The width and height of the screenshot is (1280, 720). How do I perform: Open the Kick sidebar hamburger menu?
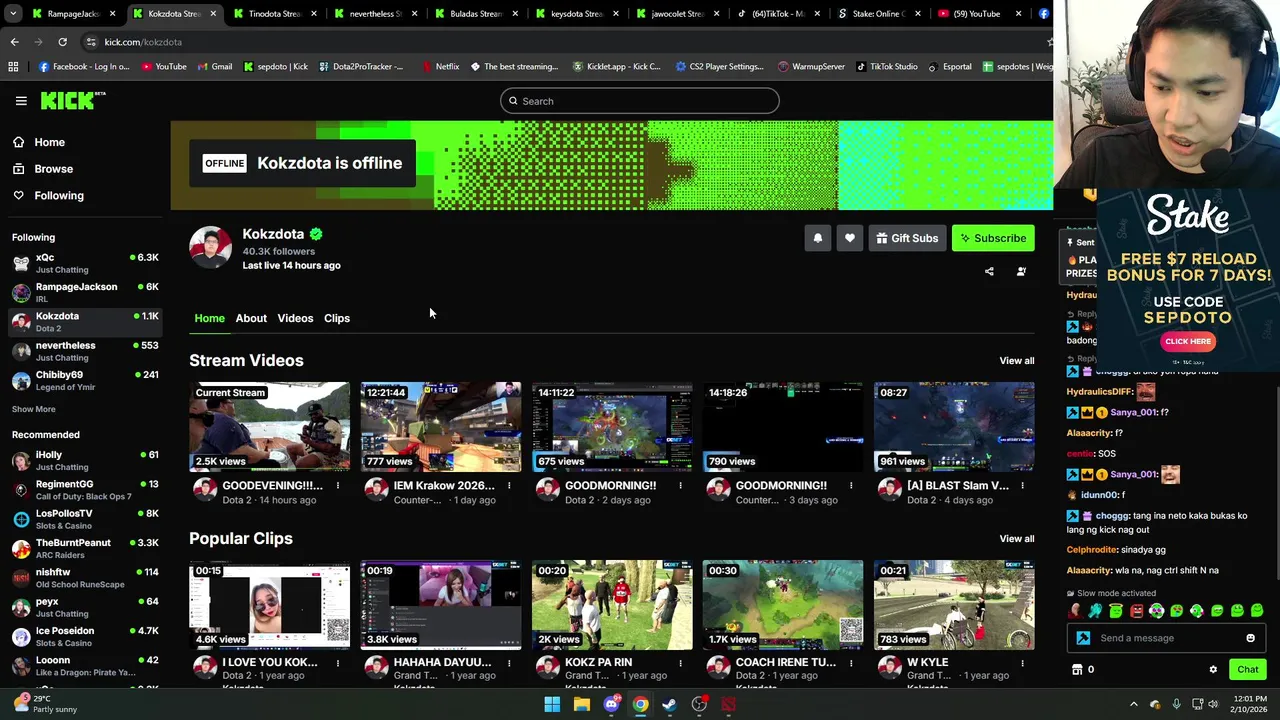click(20, 101)
